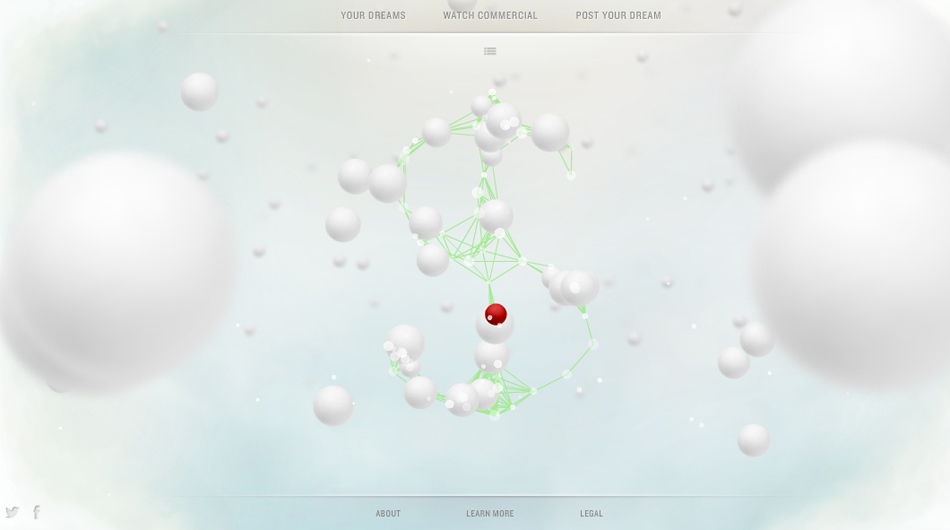Toggle the list view icon

click(490, 51)
